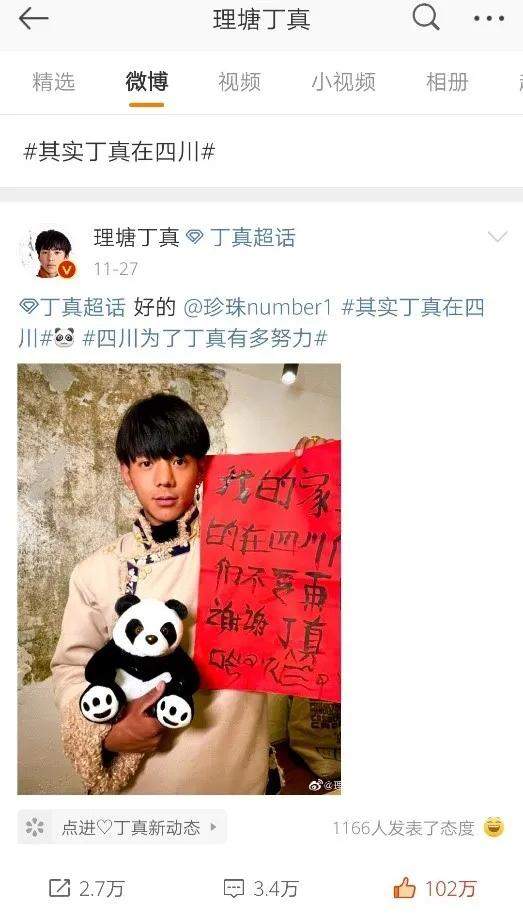The image size is (523, 913).
Task: Open search with the magnifier icon
Action: point(426,17)
